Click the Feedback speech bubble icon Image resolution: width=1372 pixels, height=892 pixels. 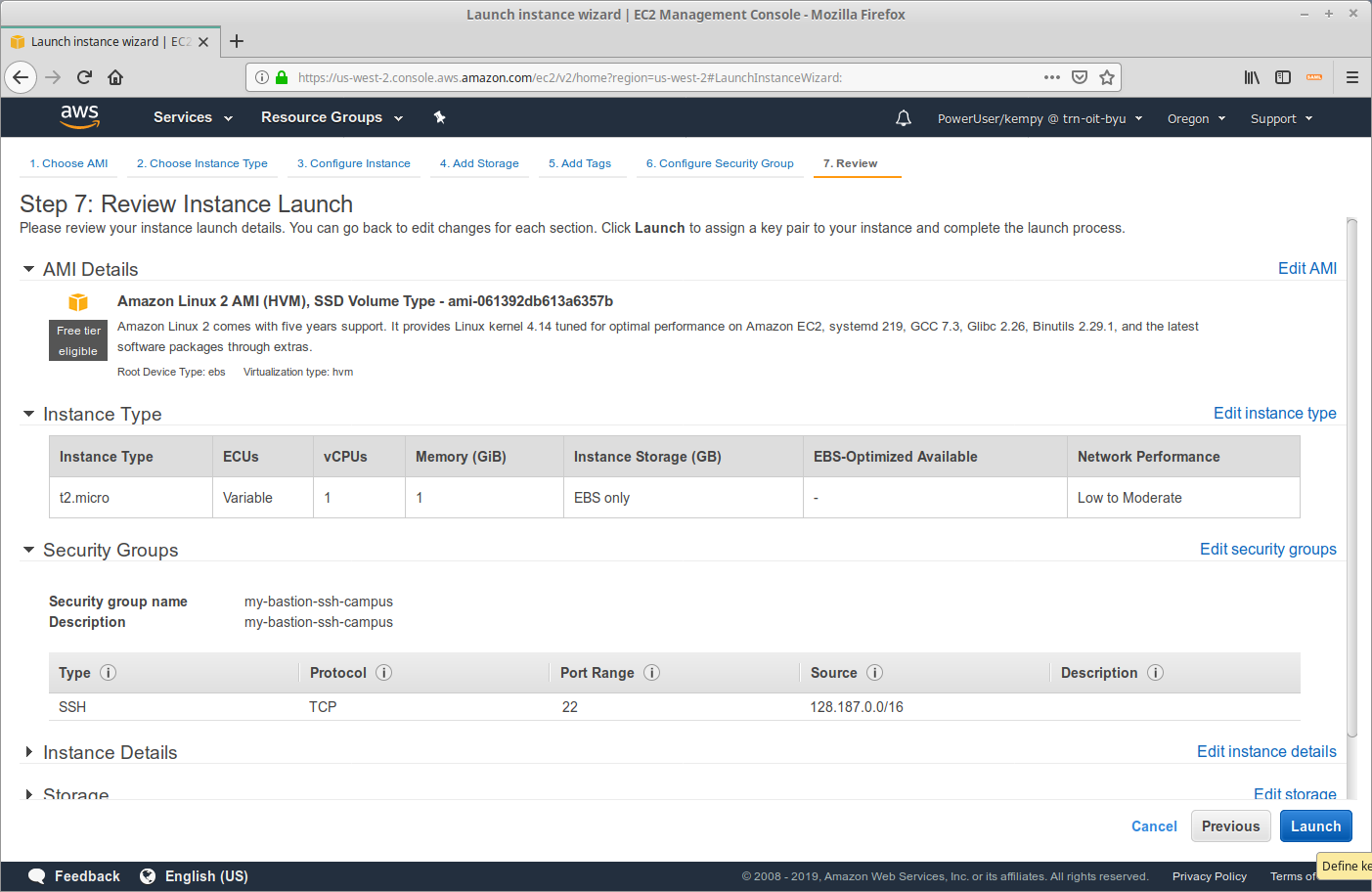coord(37,876)
